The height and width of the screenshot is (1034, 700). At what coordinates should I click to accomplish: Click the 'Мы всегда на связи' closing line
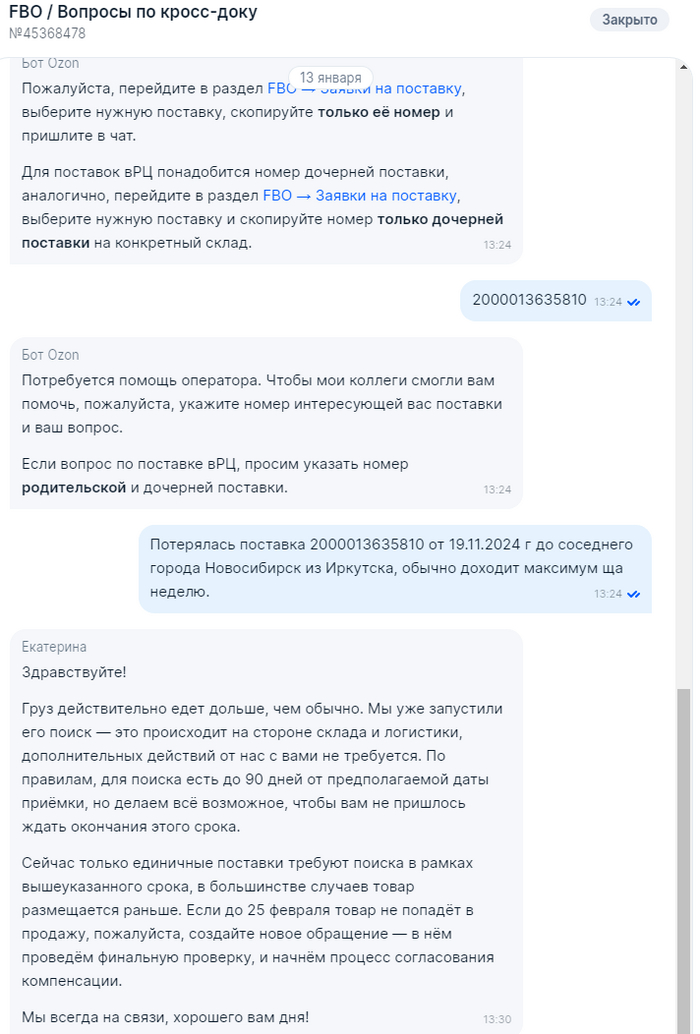pos(165,1016)
